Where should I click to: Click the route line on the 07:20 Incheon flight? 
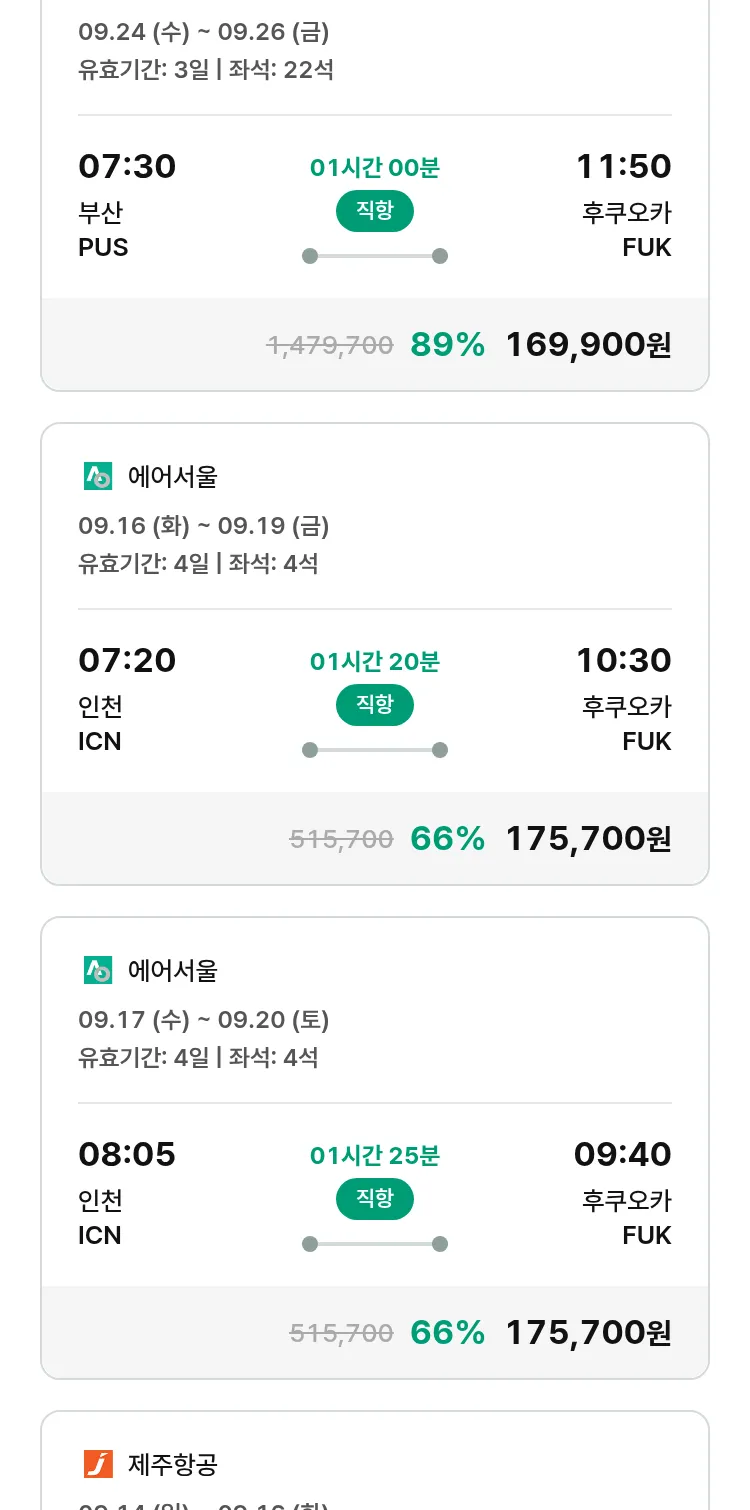pos(374,750)
